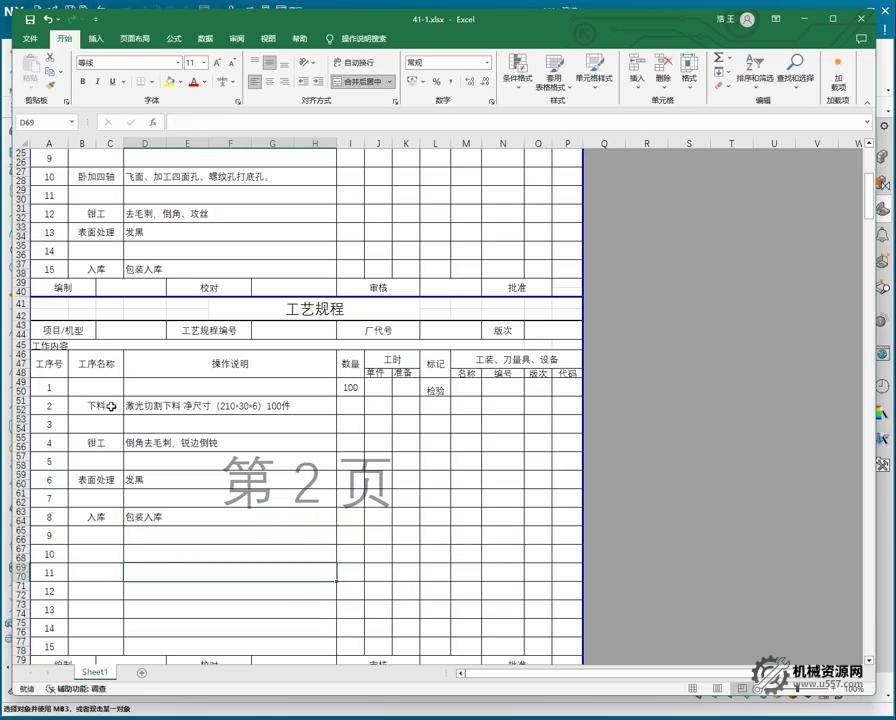
Task: Toggle Wrap Text (自动换行)
Action: 353,62
